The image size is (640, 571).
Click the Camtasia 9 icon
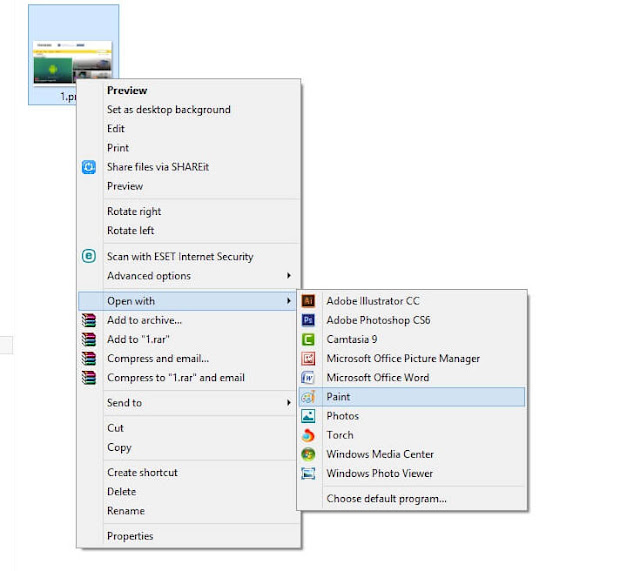[x=308, y=339]
